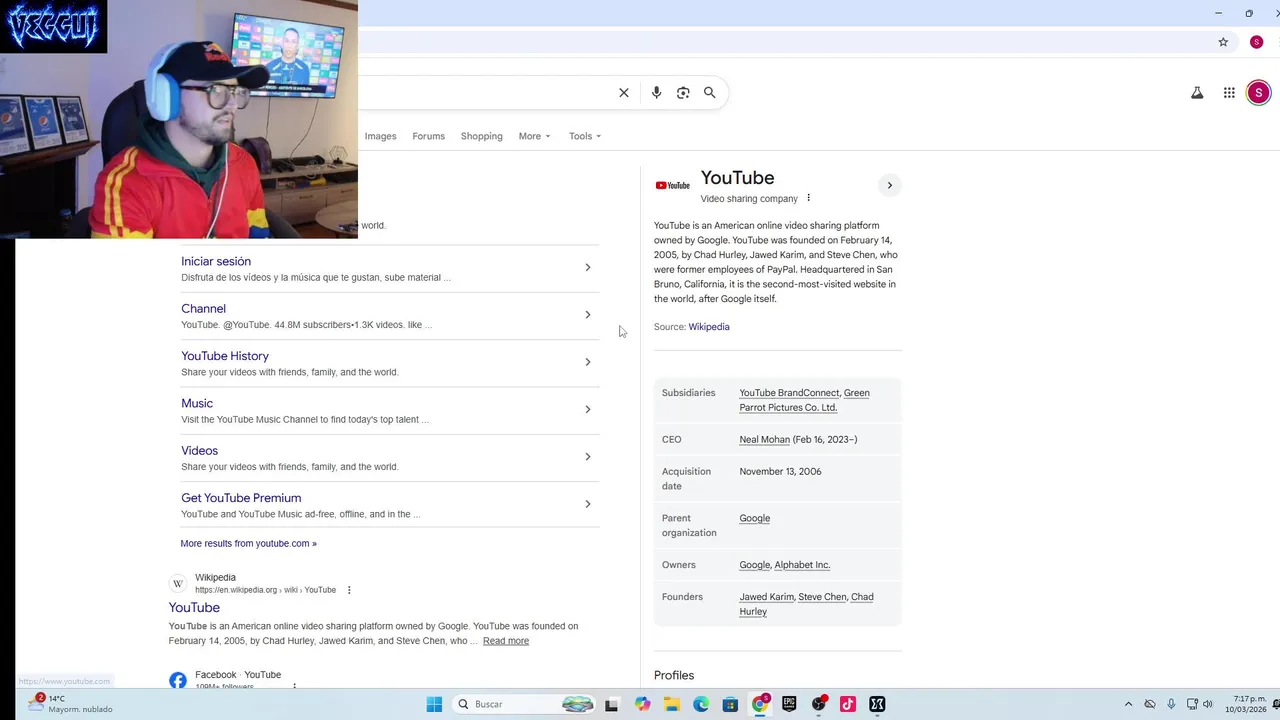The width and height of the screenshot is (1280, 720).
Task: Show hidden system tray icons
Action: pos(1128,704)
